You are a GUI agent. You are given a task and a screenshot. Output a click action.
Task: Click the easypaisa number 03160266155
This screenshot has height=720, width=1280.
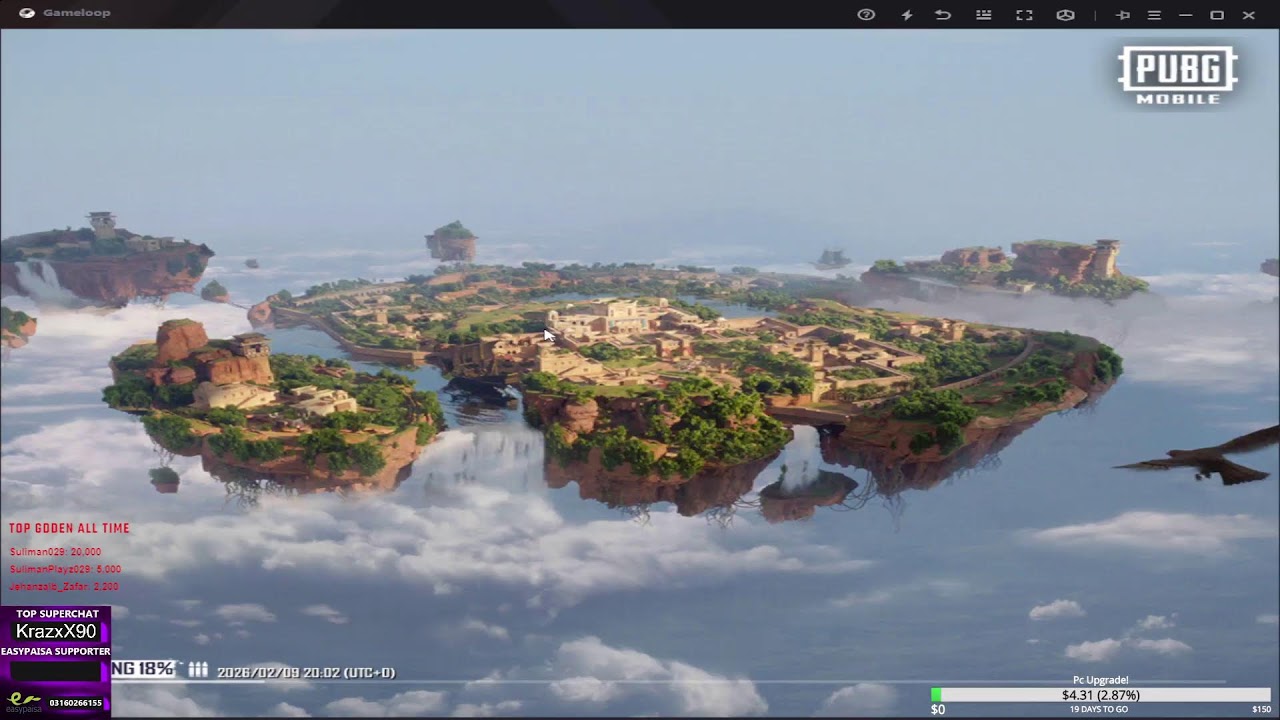pyautogui.click(x=76, y=703)
